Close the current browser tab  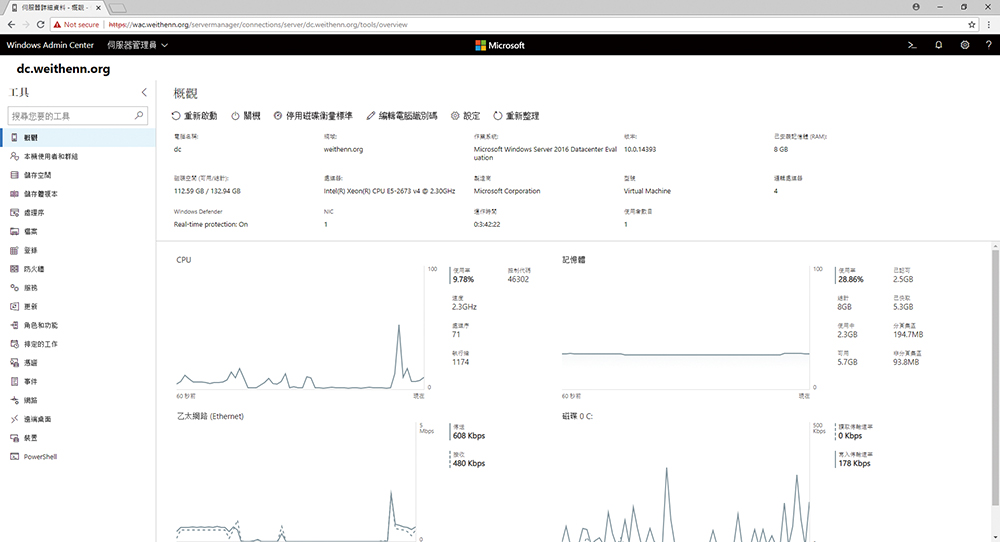tap(98, 8)
